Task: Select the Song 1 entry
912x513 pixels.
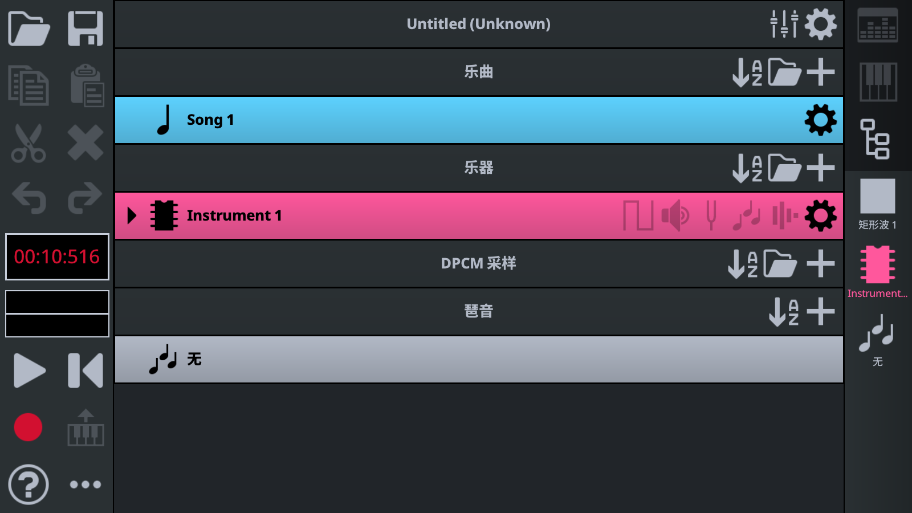Action: click(x=400, y=120)
